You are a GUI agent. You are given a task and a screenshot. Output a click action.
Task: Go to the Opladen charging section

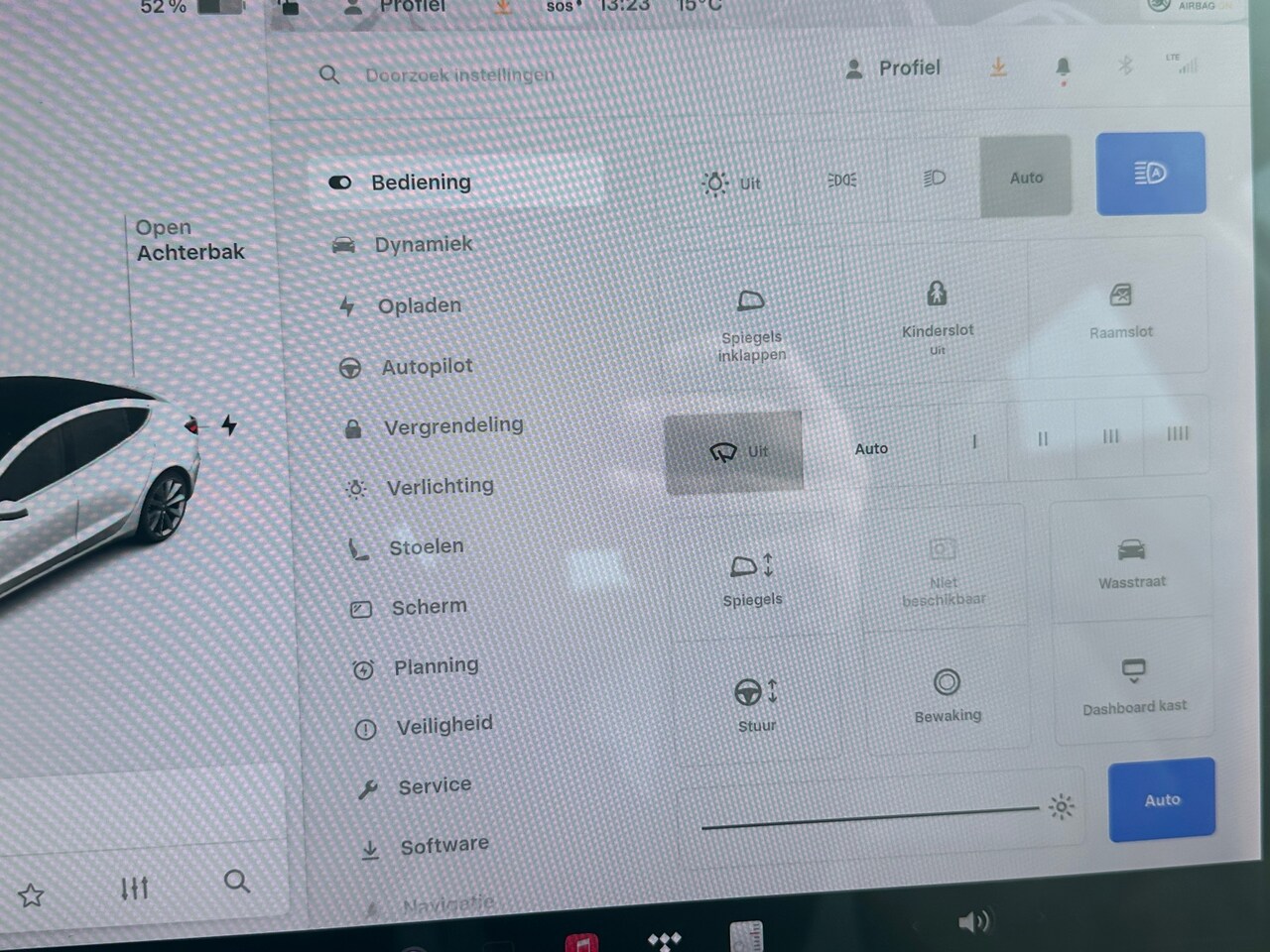point(419,306)
